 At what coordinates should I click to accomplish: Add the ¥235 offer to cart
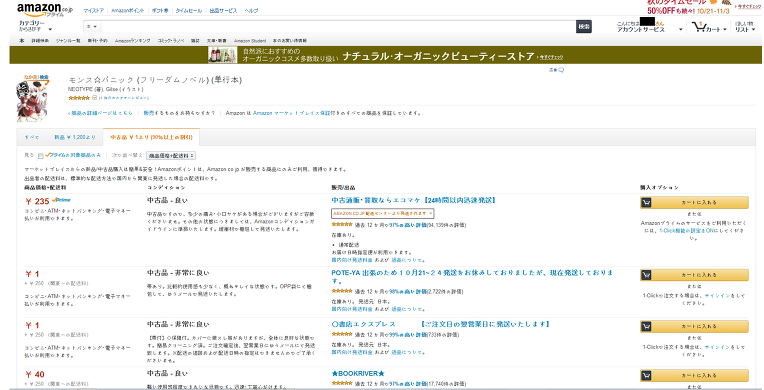694,202
